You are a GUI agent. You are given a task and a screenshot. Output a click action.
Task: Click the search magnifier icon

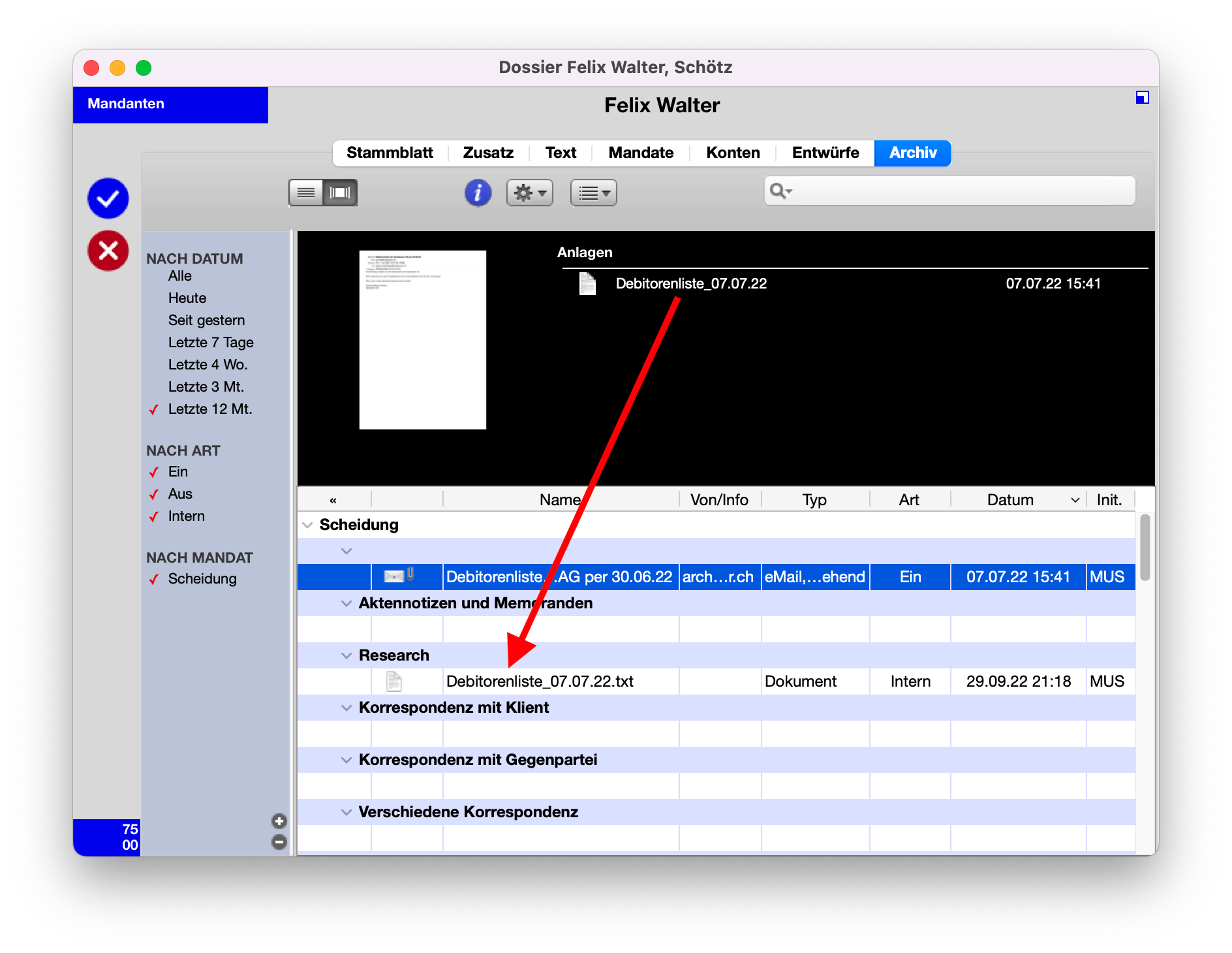780,191
